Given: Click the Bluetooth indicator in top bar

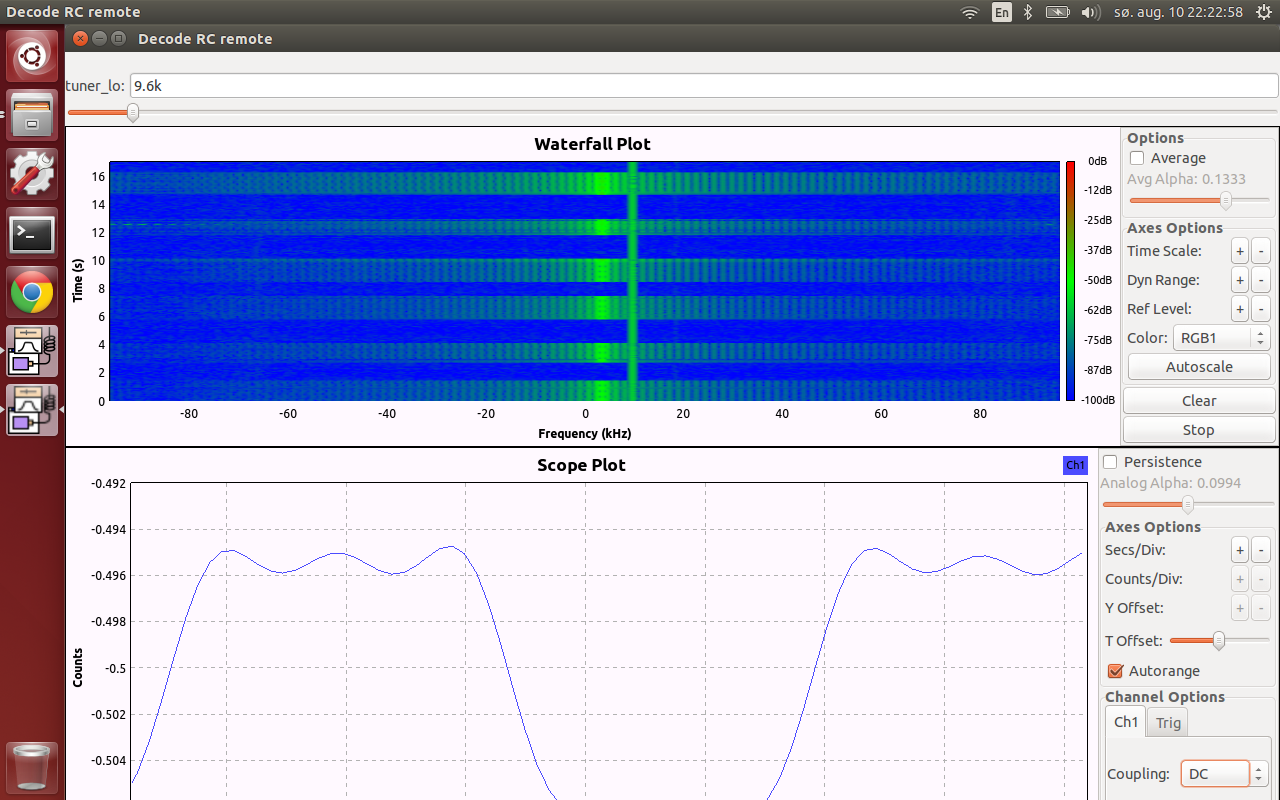Looking at the screenshot, I should pos(1027,12).
